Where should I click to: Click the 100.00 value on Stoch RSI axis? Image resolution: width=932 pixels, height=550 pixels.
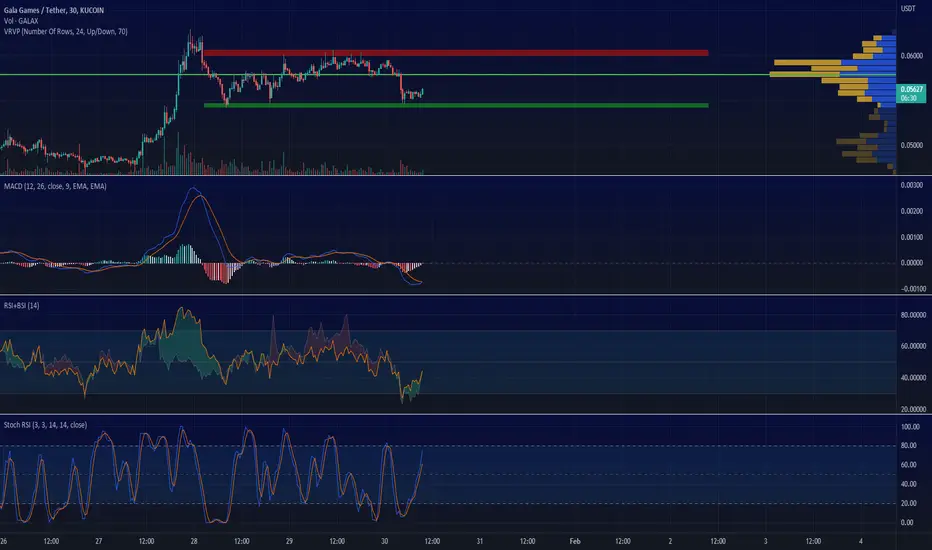click(910, 427)
